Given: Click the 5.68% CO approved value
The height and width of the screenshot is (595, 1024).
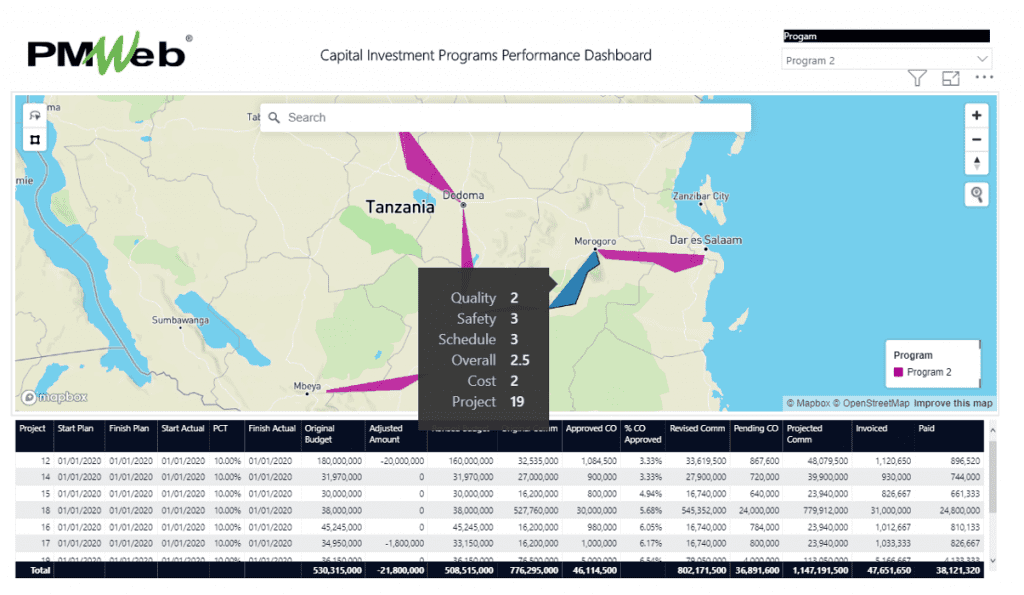Looking at the screenshot, I should pos(650,510).
